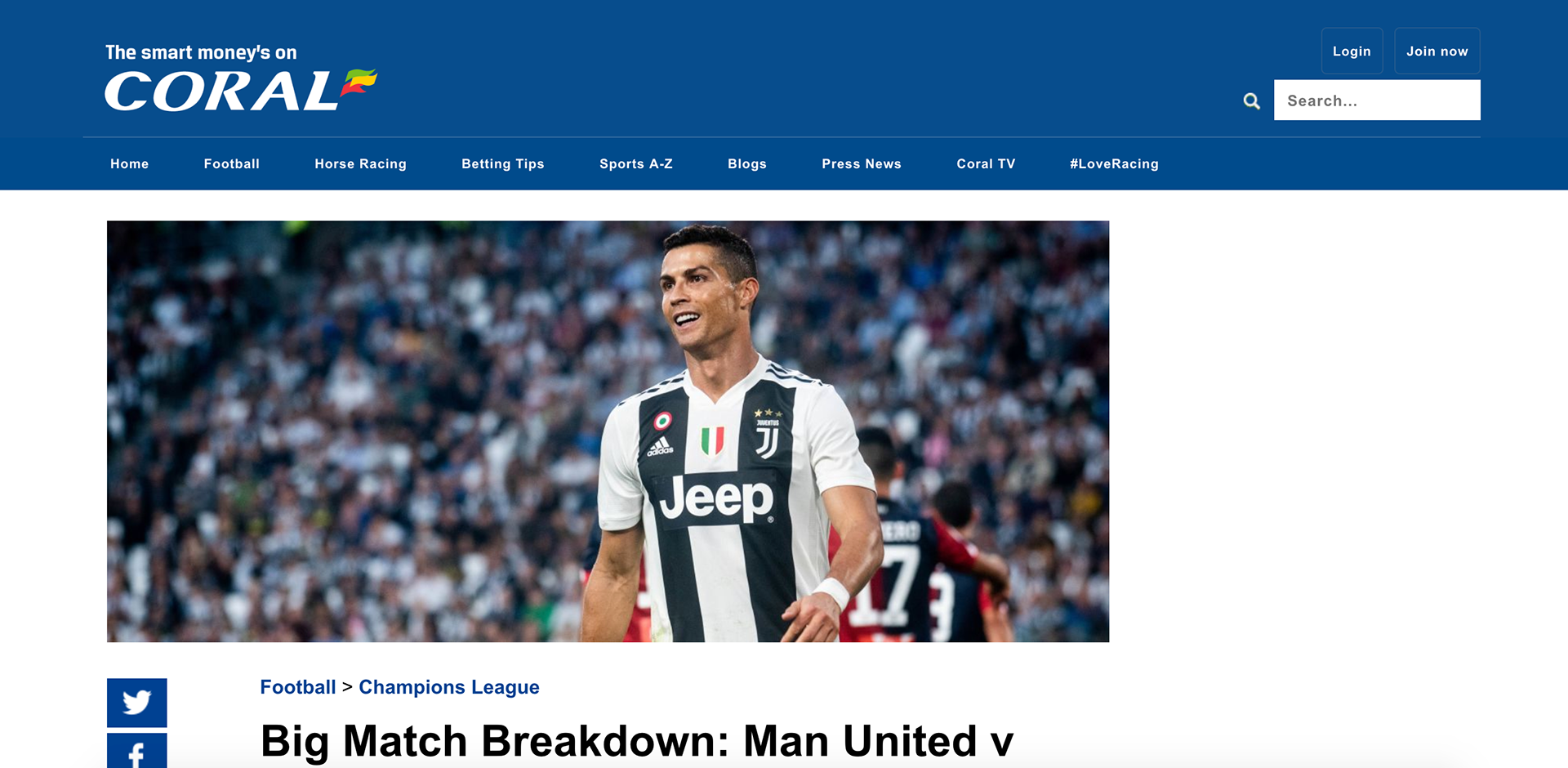The image size is (1568, 768).
Task: Follow the Champions League breadcrumb link
Action: pos(449,688)
